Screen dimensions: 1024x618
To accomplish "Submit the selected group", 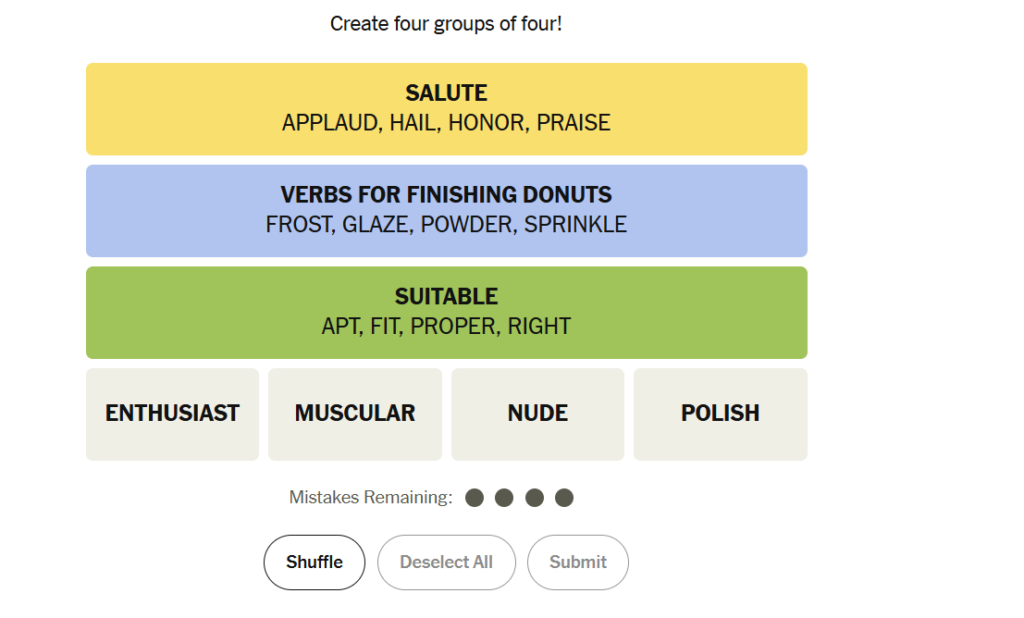I will coord(578,562).
